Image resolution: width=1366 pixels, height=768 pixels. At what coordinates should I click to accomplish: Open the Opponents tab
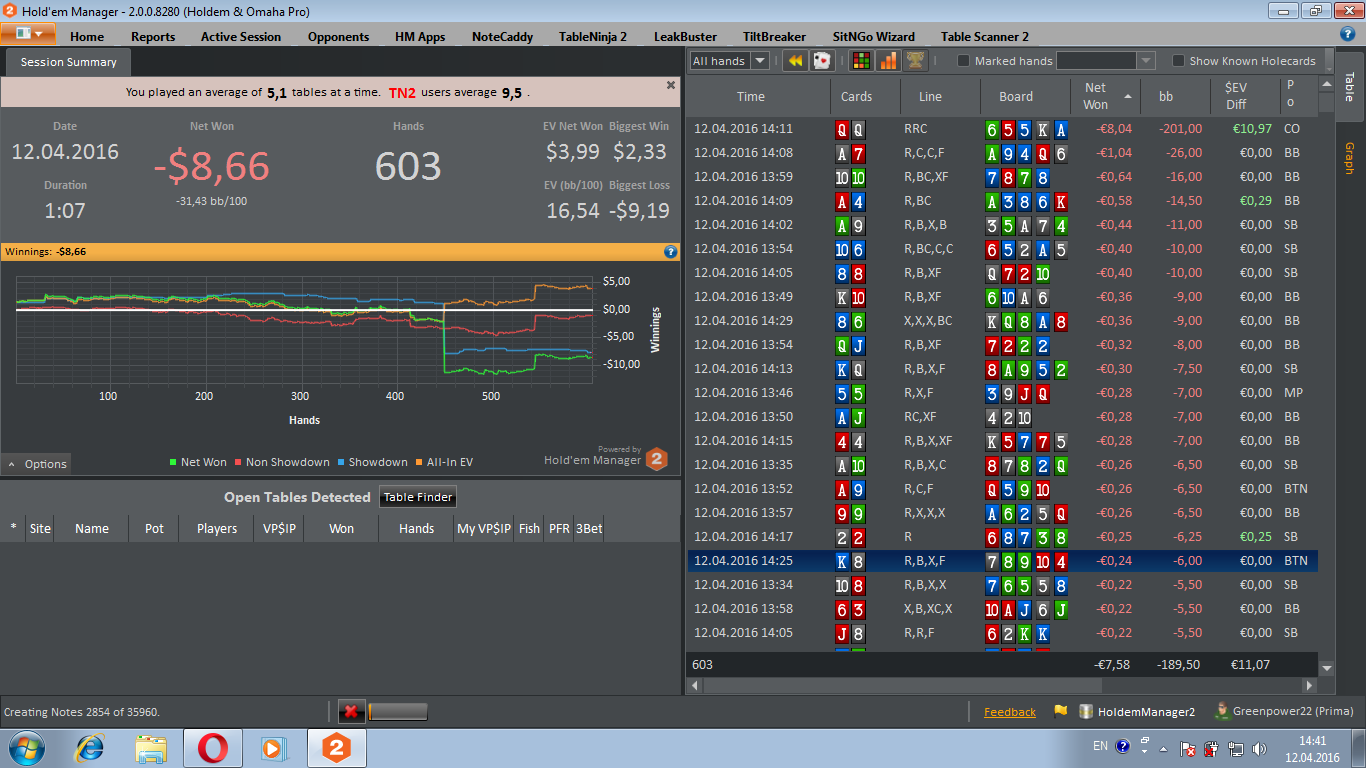tap(339, 37)
